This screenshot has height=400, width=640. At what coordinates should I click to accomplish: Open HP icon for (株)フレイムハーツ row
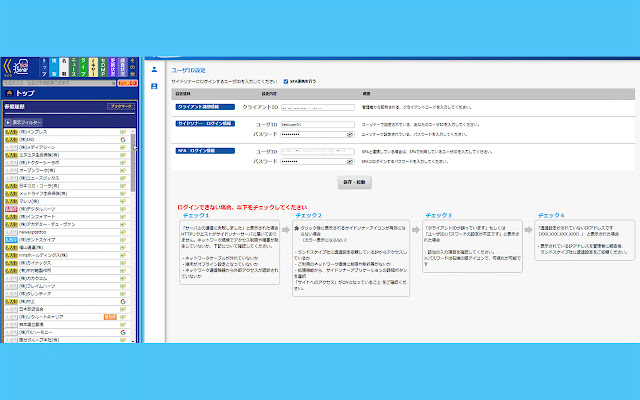click(123, 286)
